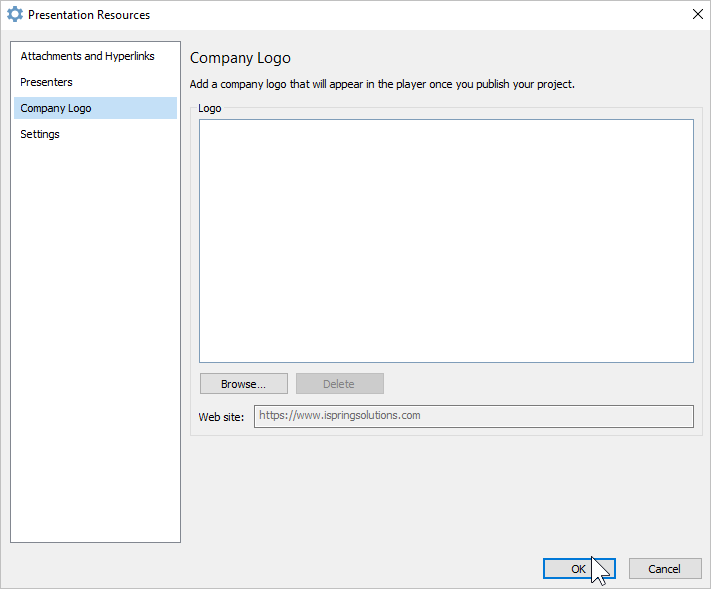
Task: Click the Web site: label
Action: coord(221,417)
